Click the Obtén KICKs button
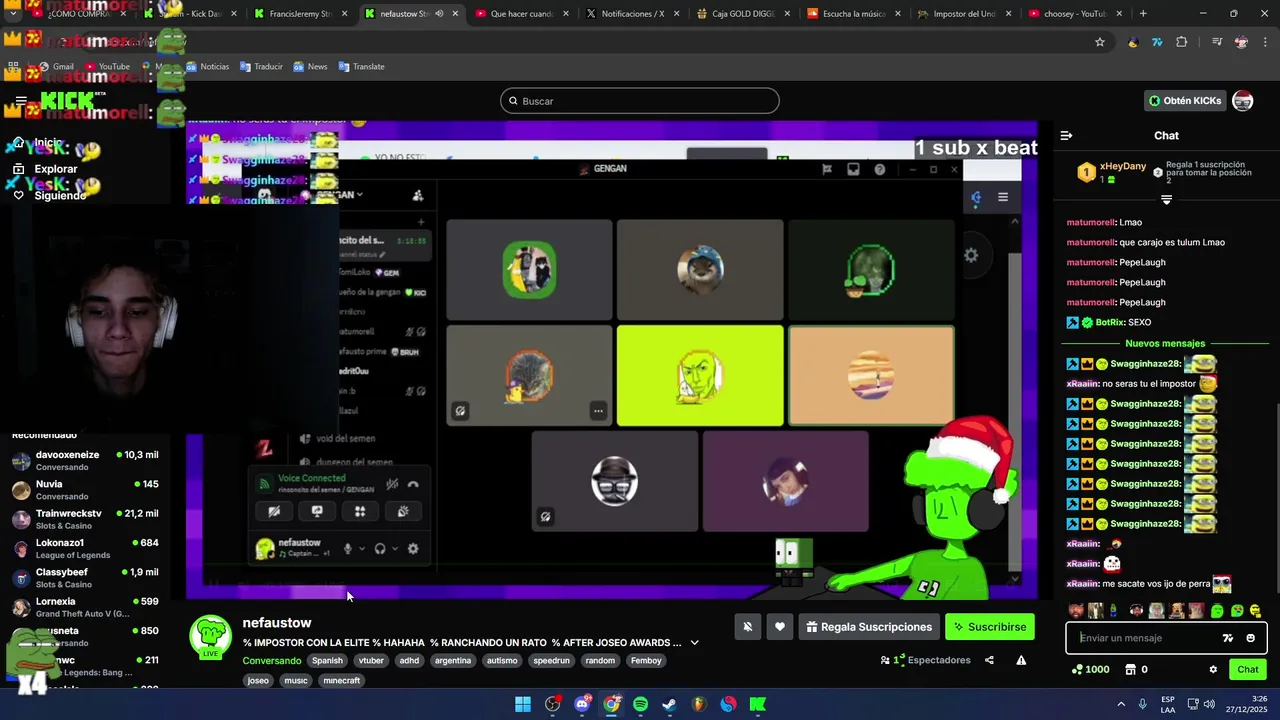Image resolution: width=1280 pixels, height=720 pixels. click(1185, 101)
